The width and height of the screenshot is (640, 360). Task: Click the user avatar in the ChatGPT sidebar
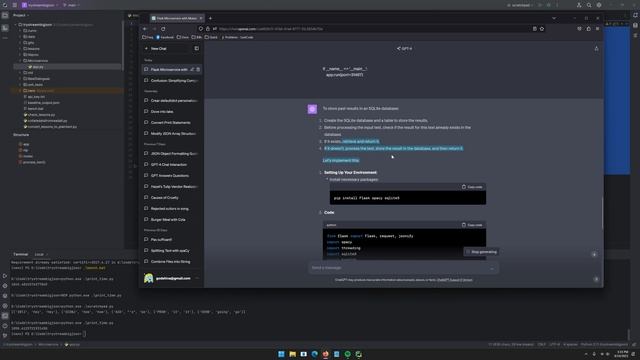pyautogui.click(x=149, y=278)
